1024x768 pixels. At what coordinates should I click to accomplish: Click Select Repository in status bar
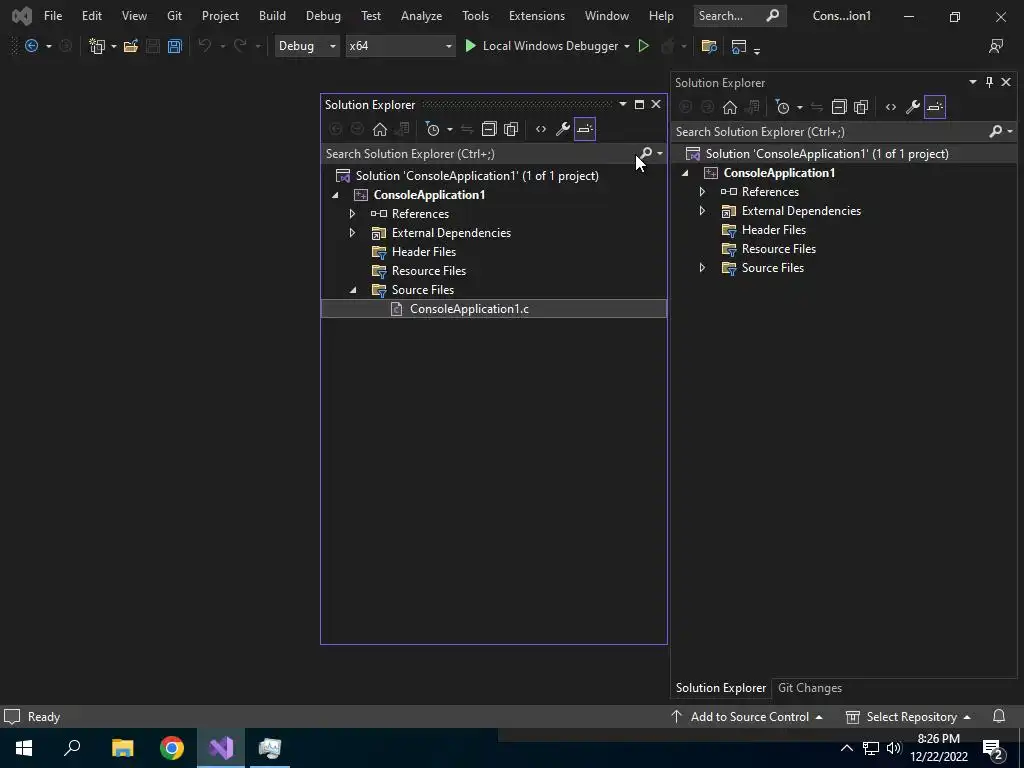click(908, 716)
